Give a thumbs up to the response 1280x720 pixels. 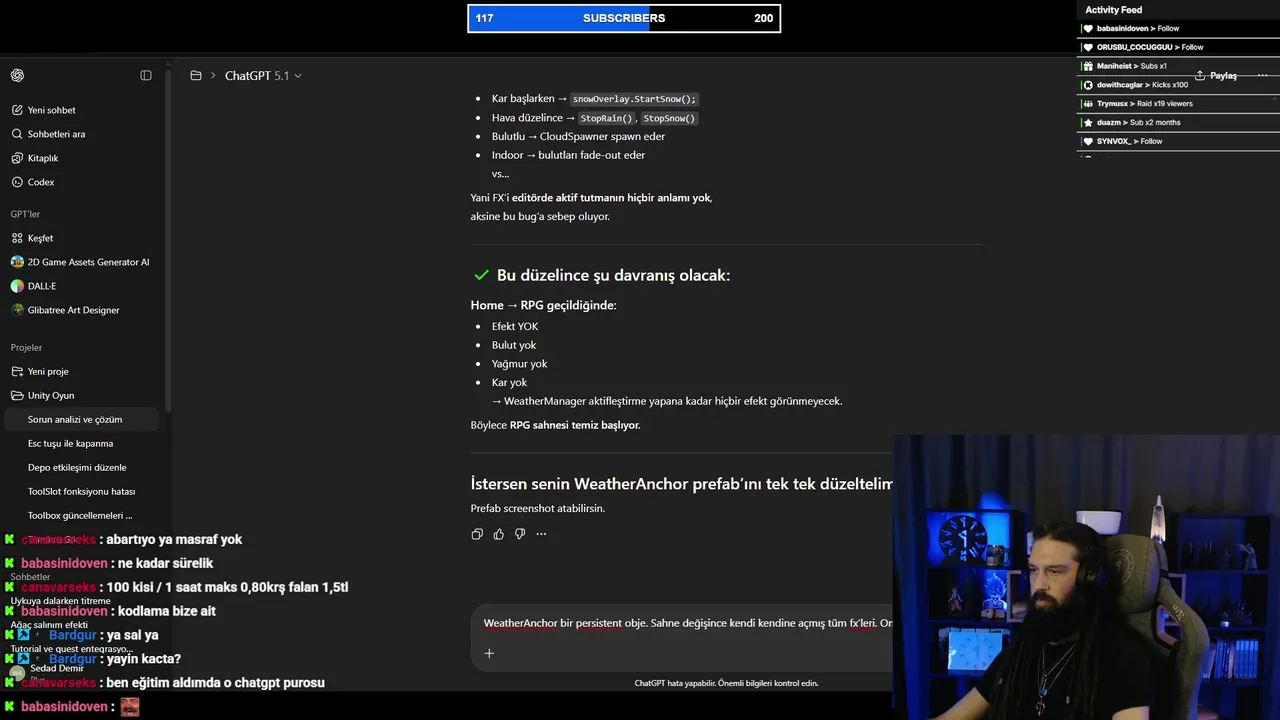tap(499, 534)
